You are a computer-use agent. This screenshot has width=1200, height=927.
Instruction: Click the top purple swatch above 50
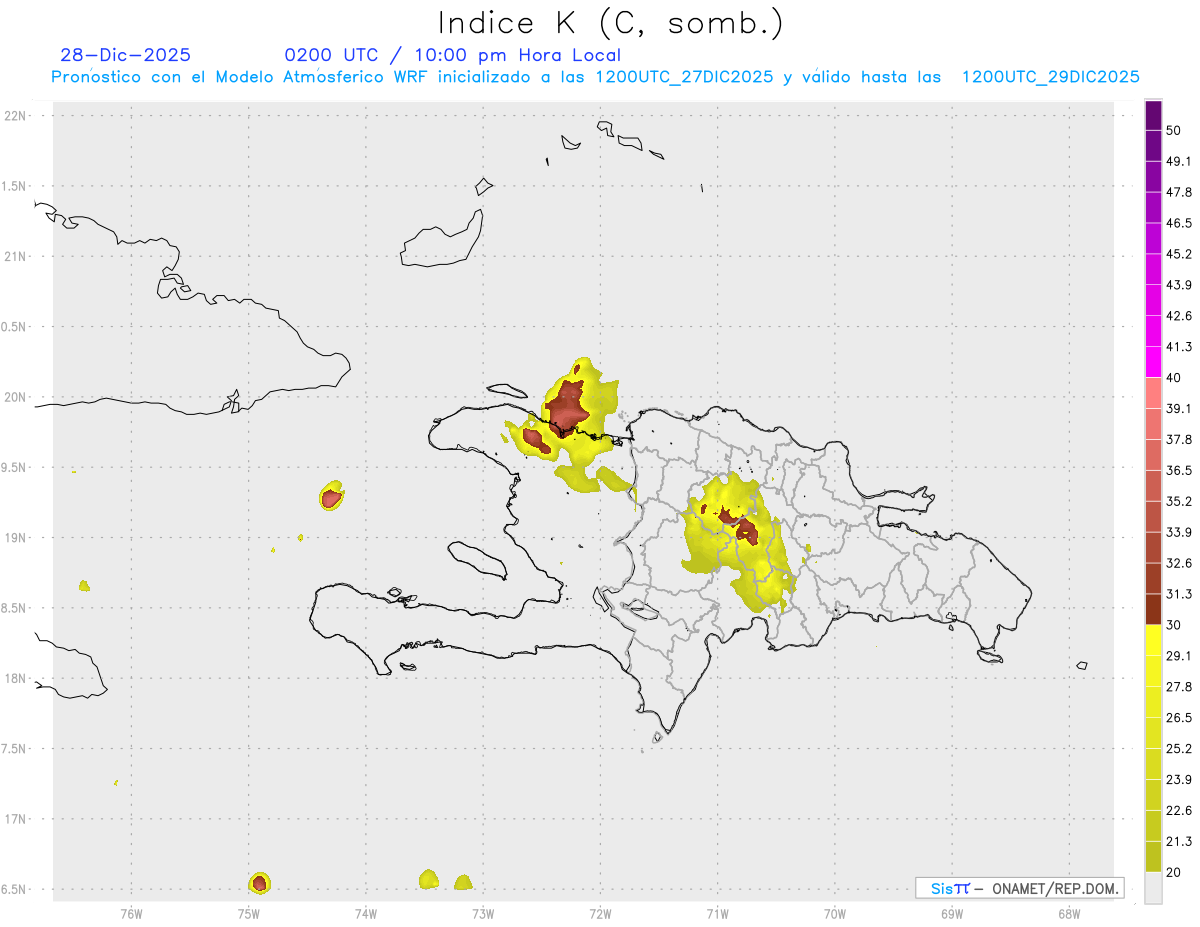tap(1153, 116)
